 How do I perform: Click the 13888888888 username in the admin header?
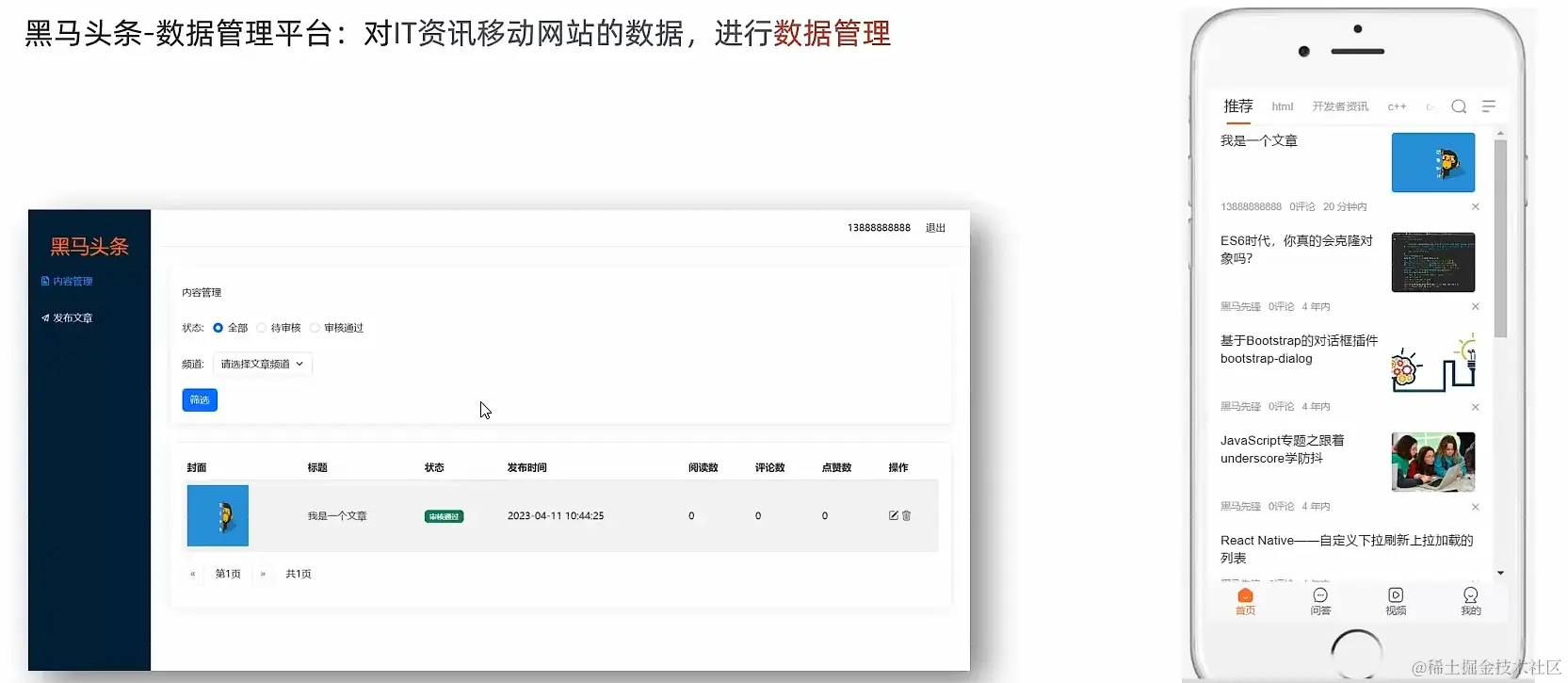[879, 228]
